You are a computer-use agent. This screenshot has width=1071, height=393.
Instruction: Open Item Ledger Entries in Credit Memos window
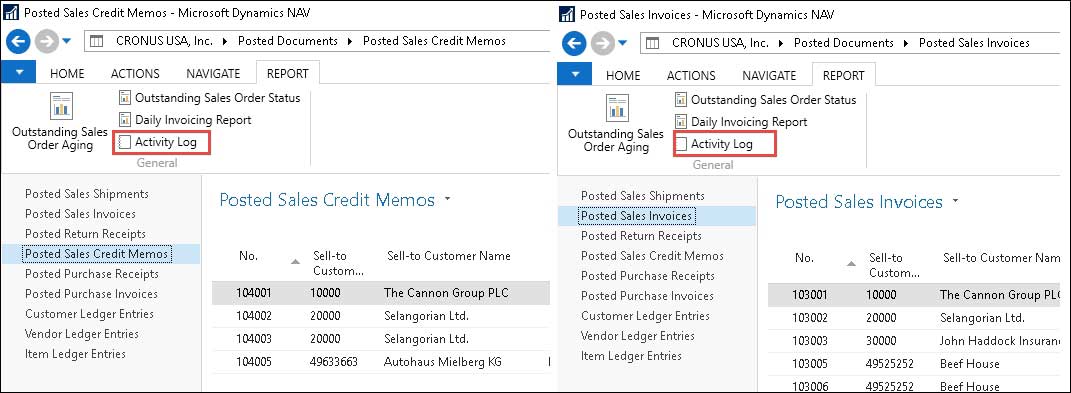coord(75,354)
